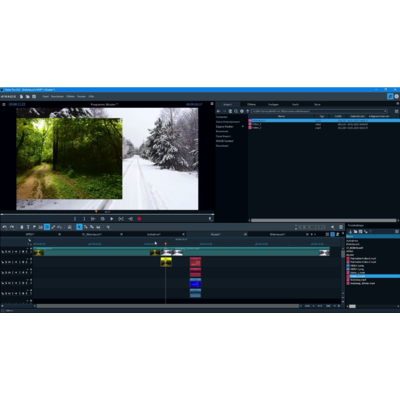Click the search icon in media pool
The height and width of the screenshot is (400, 400).
click(236, 111)
